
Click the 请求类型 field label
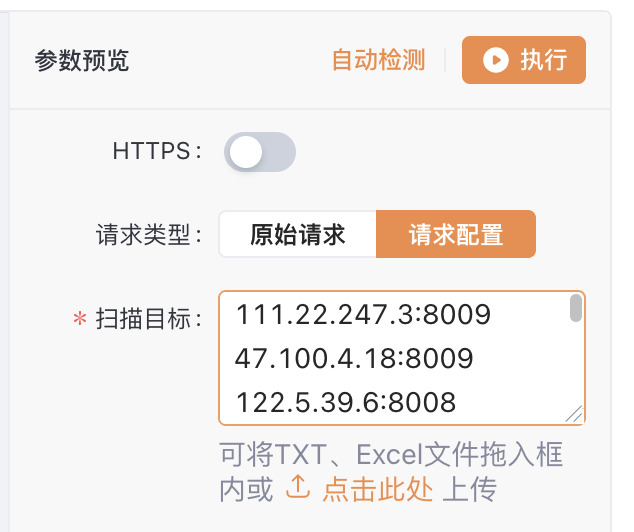coord(147,235)
